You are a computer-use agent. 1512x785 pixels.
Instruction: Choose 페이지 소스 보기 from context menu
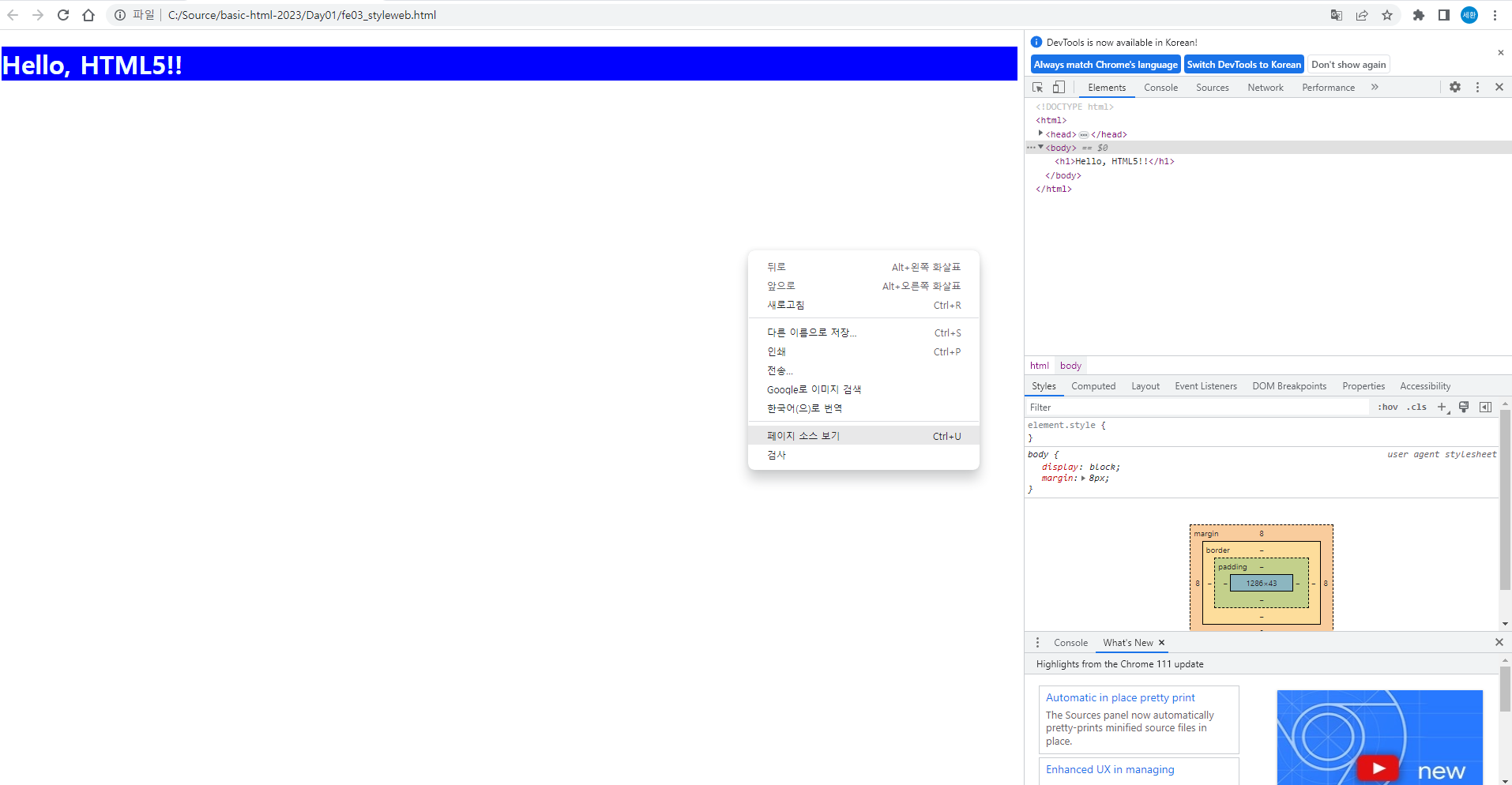(863, 436)
